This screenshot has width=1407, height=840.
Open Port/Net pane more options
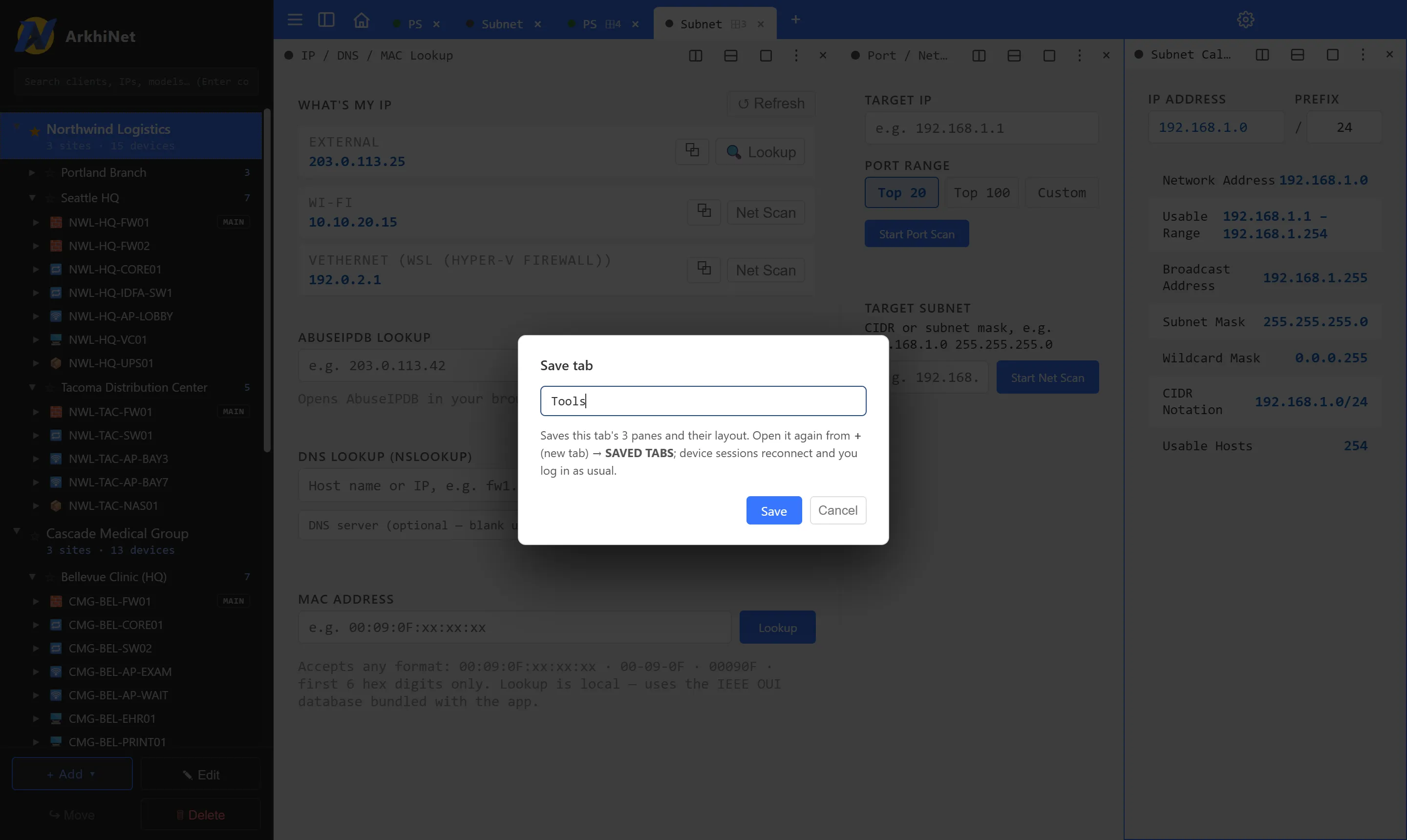1079,56
